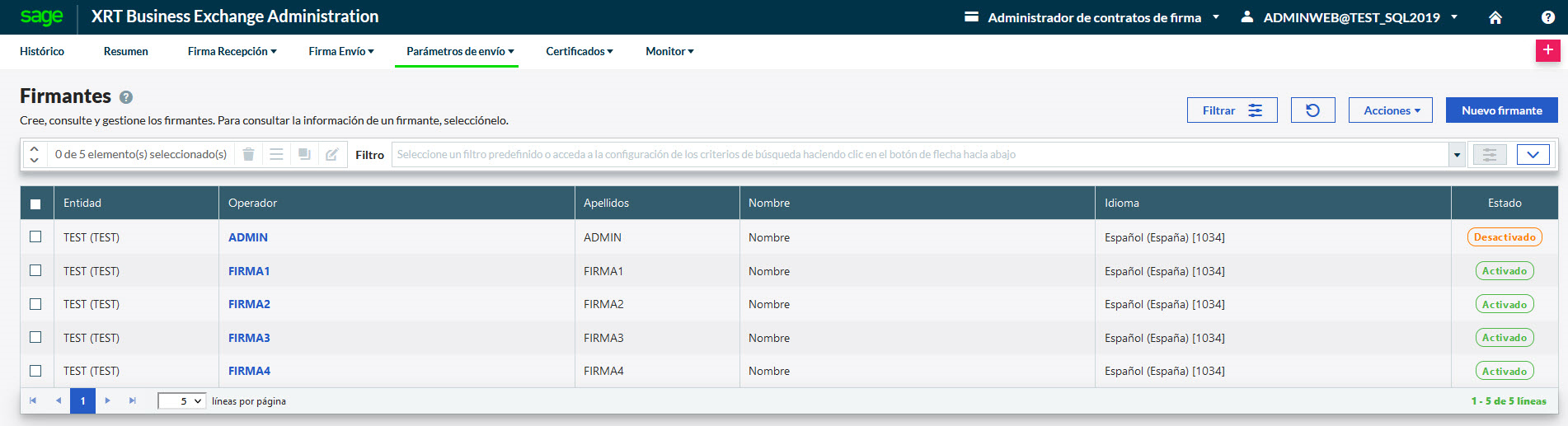Viewport: 1568px width, 426px height.
Task: Click the home icon in header
Action: click(1495, 17)
